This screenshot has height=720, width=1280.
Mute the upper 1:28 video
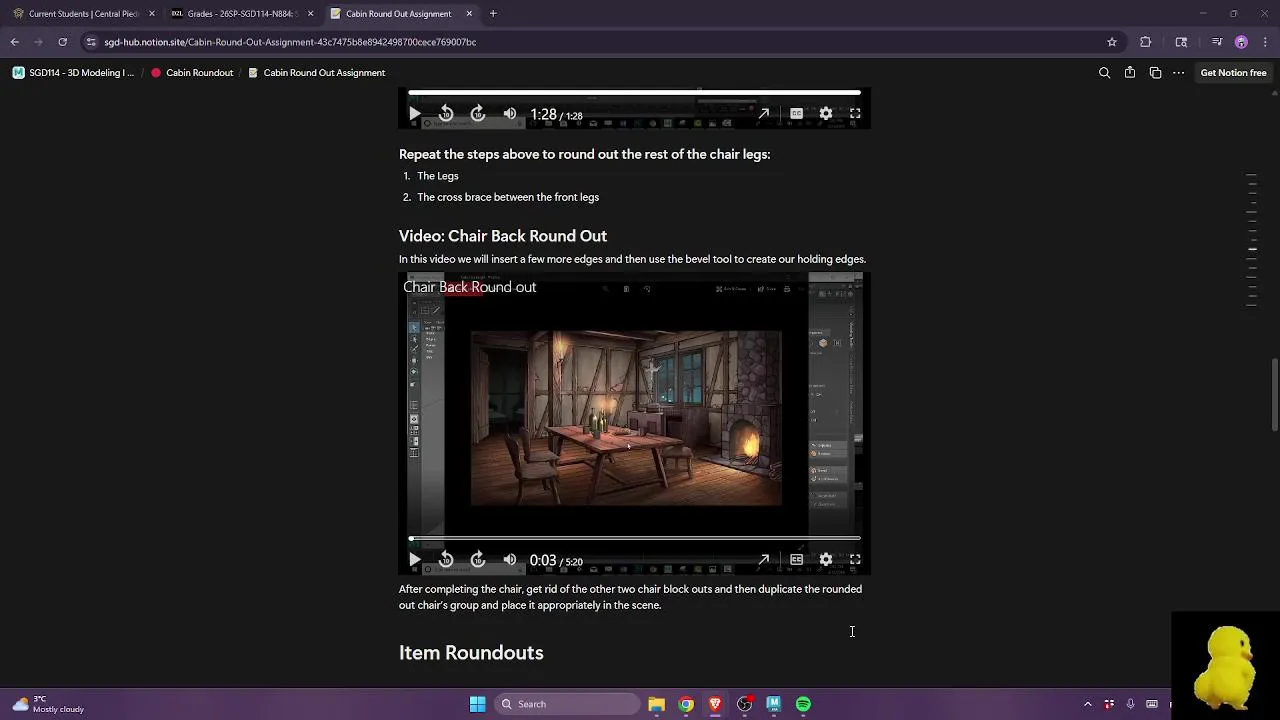[510, 114]
